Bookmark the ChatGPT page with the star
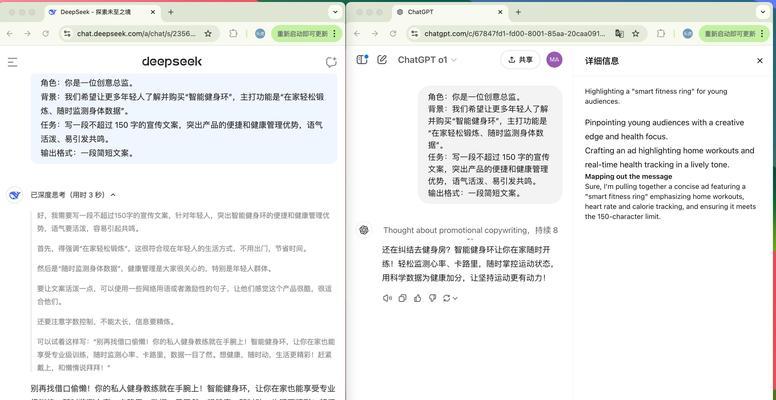776x400 pixels. coord(636,34)
